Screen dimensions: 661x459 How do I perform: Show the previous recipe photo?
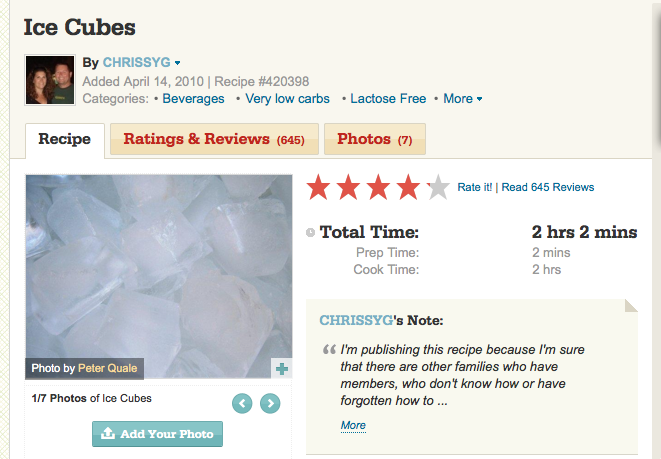(x=242, y=403)
